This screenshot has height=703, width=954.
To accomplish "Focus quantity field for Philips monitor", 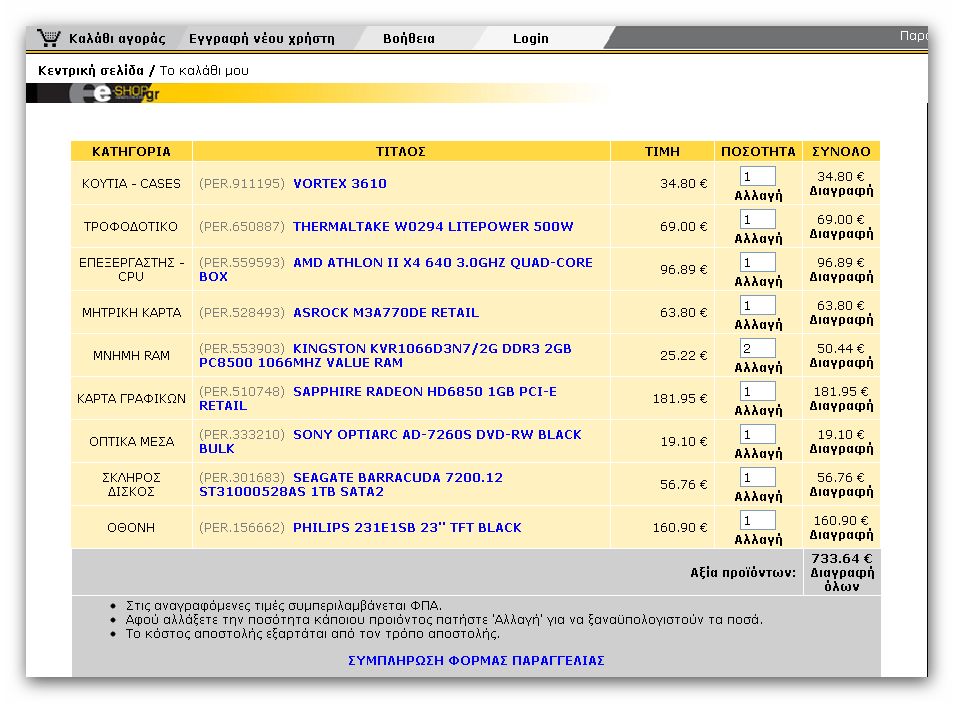I will (757, 520).
